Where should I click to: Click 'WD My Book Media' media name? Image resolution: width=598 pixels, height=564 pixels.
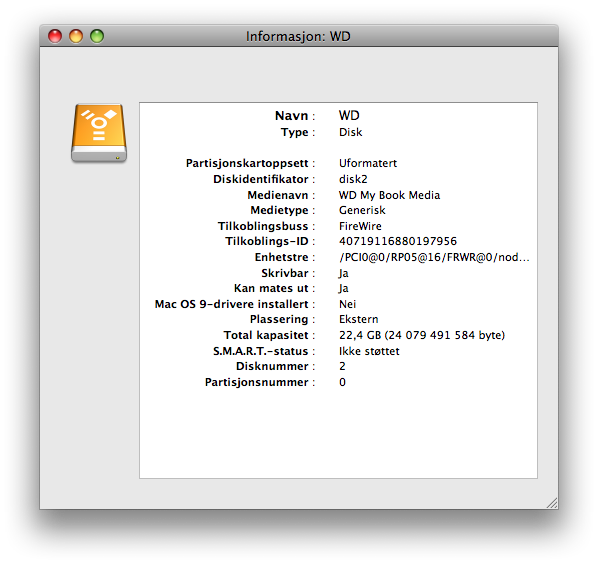click(x=389, y=195)
